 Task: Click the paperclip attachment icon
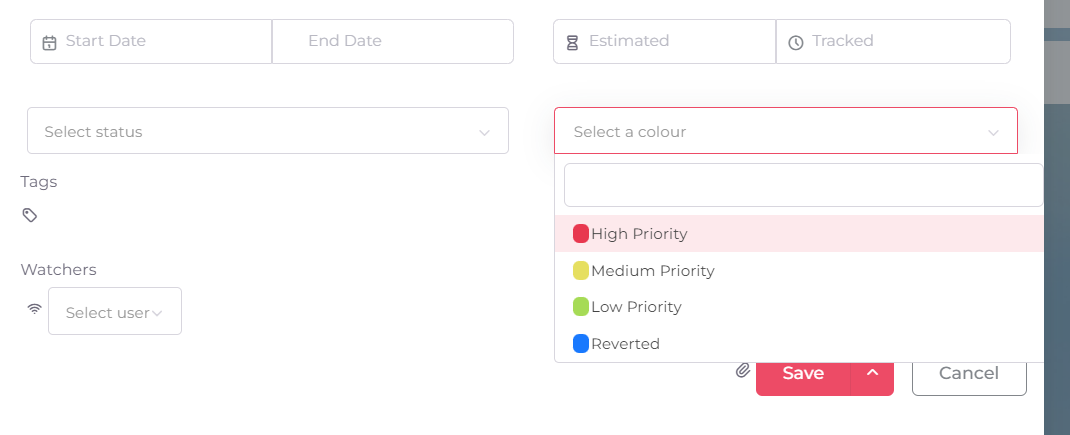click(x=742, y=371)
